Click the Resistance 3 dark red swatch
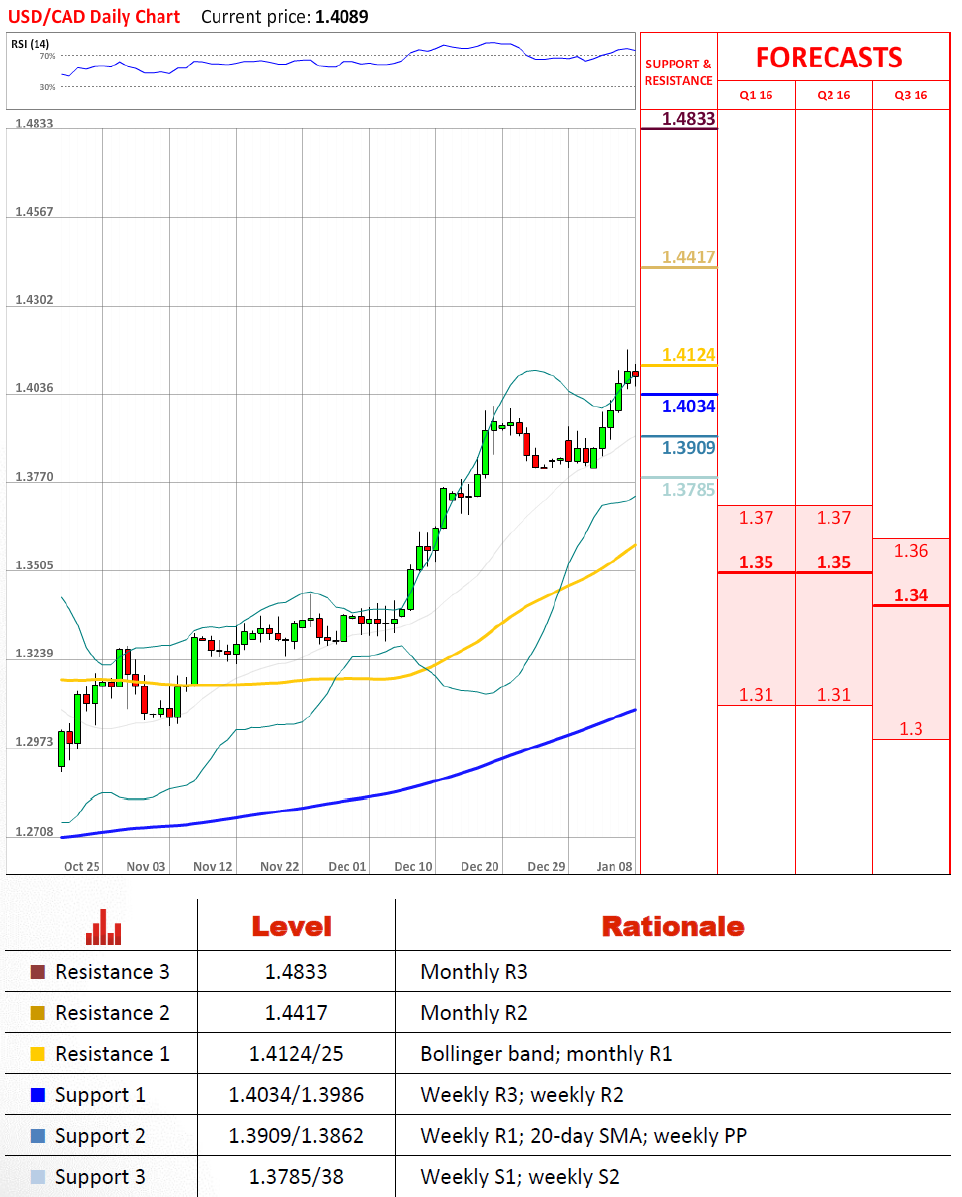The image size is (962, 1197). pyautogui.click(x=37, y=972)
